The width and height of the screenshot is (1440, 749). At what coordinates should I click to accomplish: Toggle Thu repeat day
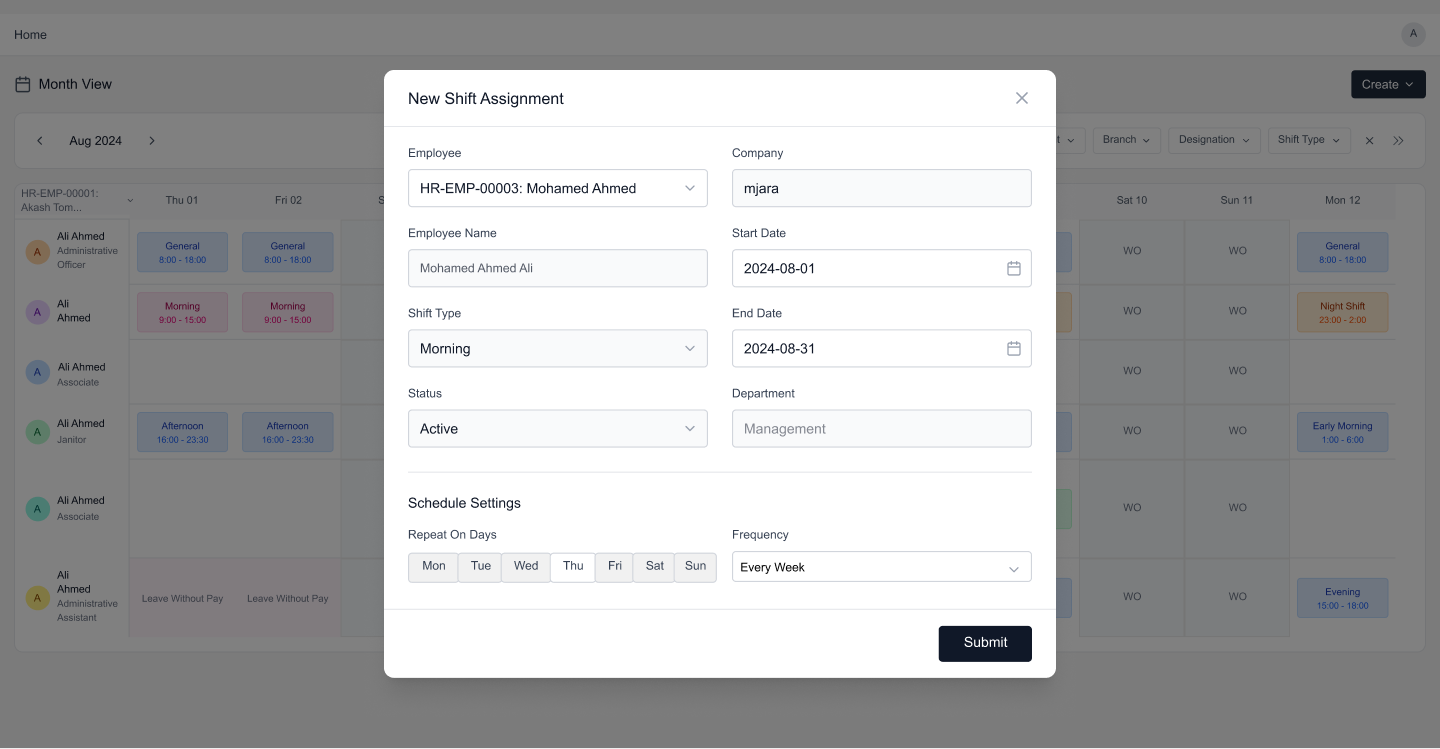click(573, 566)
